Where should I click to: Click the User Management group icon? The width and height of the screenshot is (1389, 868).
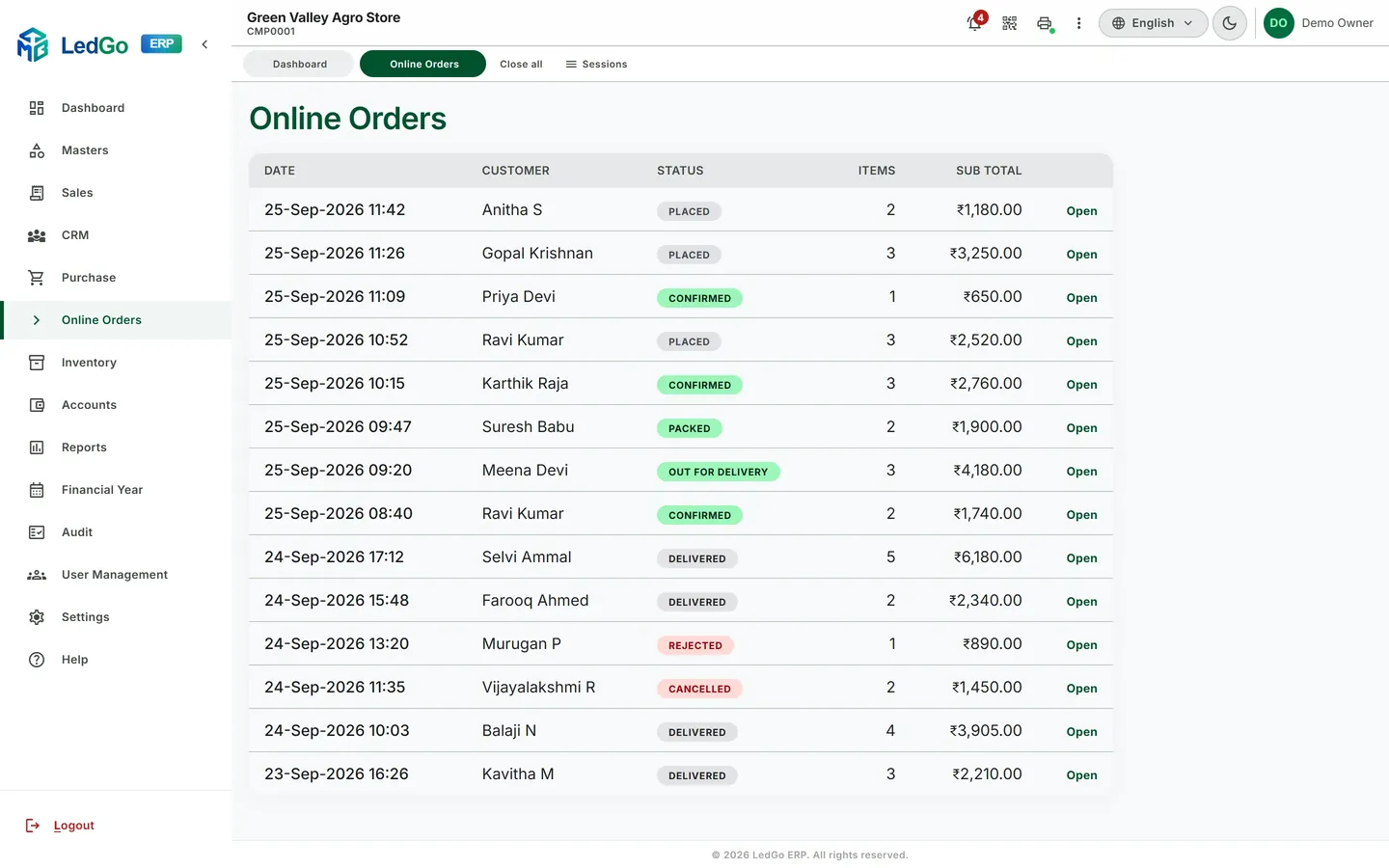click(x=37, y=575)
